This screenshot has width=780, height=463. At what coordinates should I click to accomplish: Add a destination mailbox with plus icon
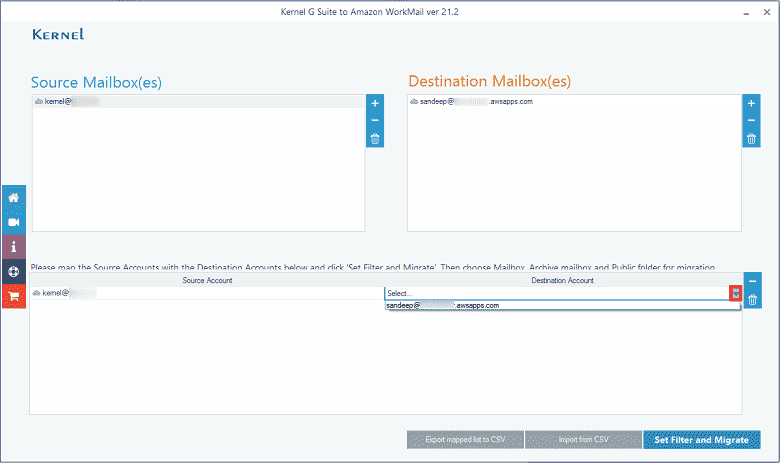point(751,103)
